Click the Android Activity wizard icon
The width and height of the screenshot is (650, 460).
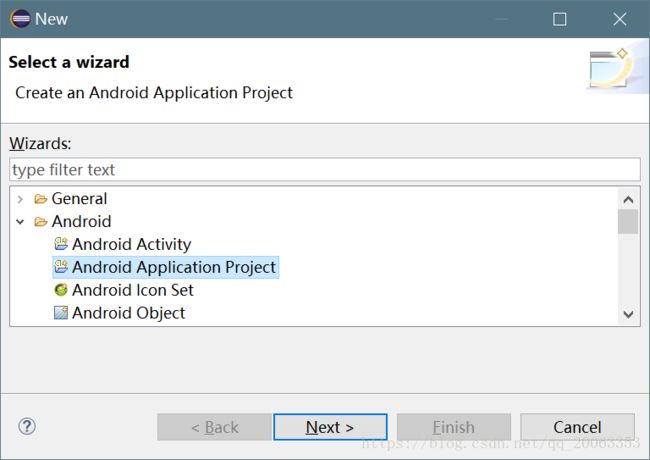point(61,244)
